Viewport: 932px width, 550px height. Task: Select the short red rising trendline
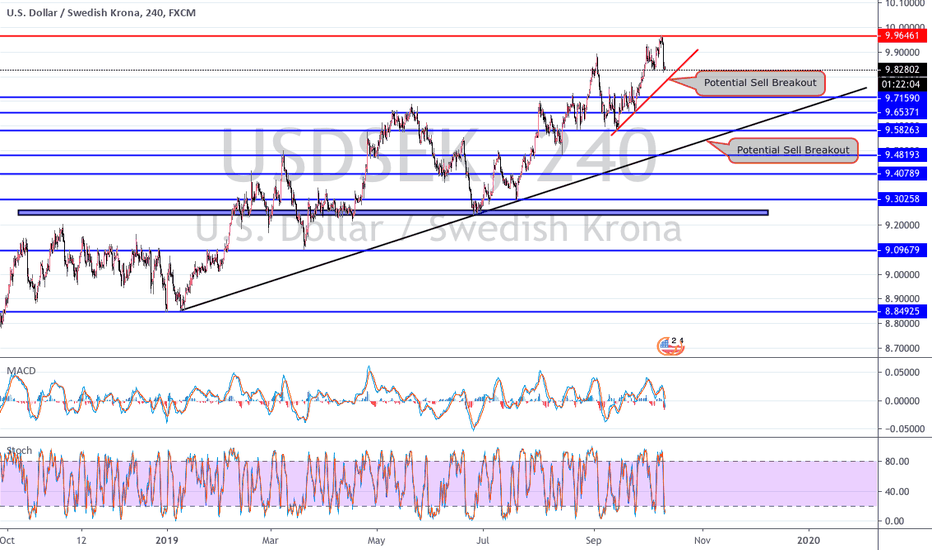(x=654, y=92)
